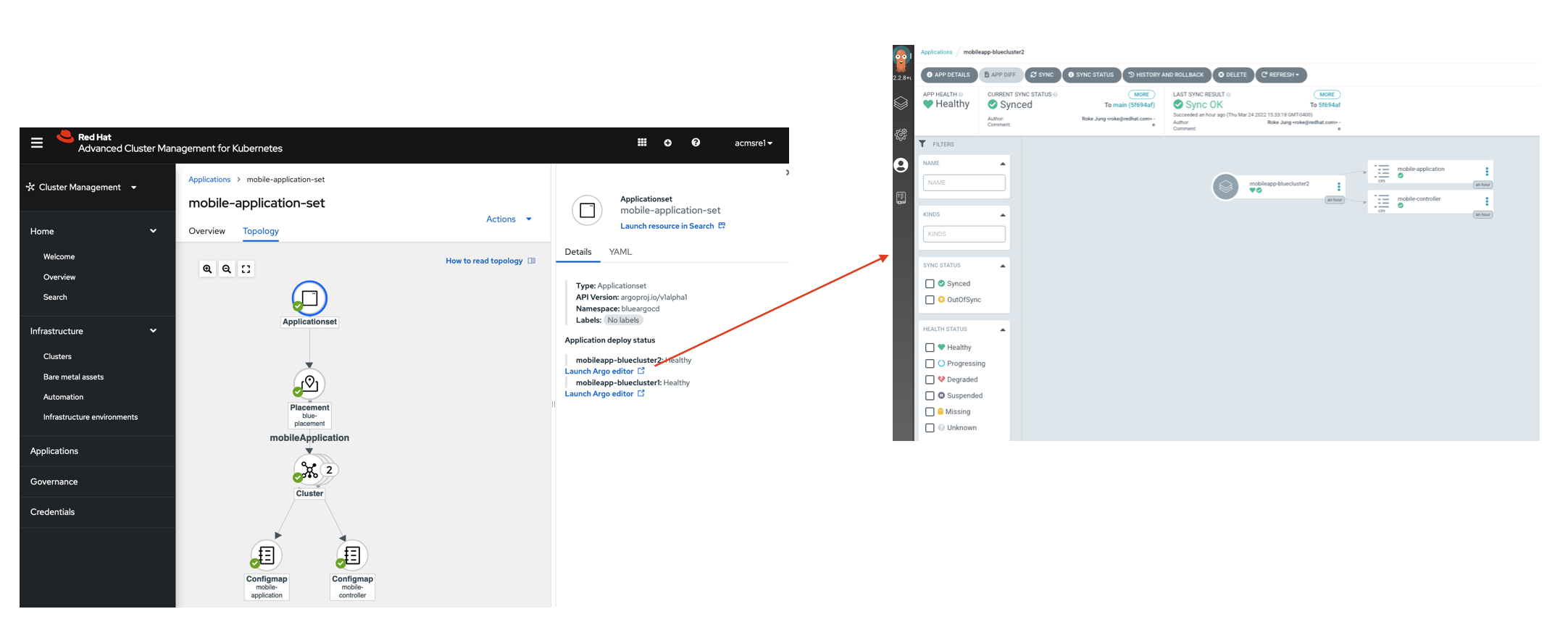This screenshot has width=1568, height=622.
Task: Zoom in on the topology view
Action: 208,269
